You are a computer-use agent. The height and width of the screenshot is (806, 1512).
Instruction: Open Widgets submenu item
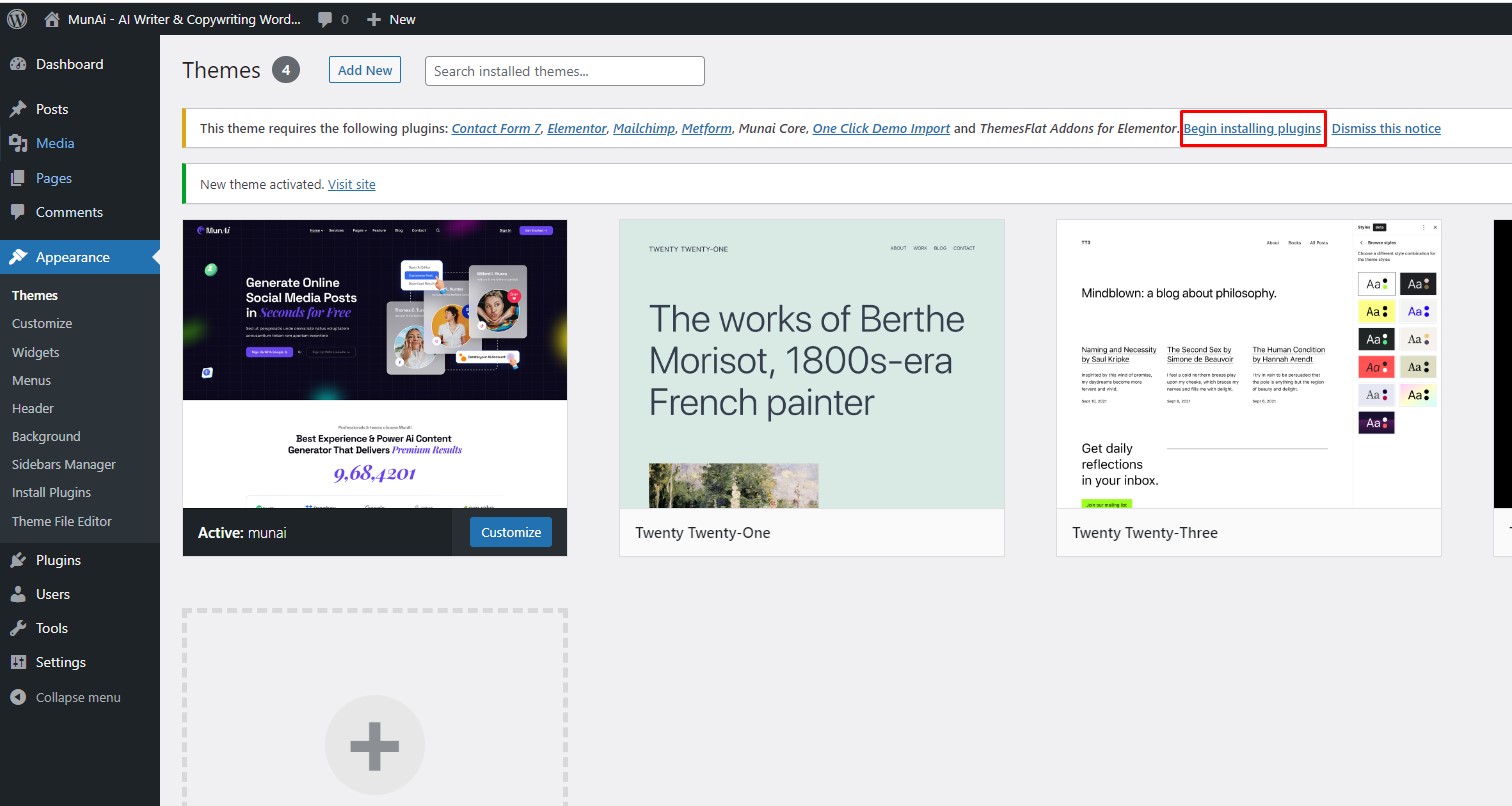pyautogui.click(x=36, y=352)
